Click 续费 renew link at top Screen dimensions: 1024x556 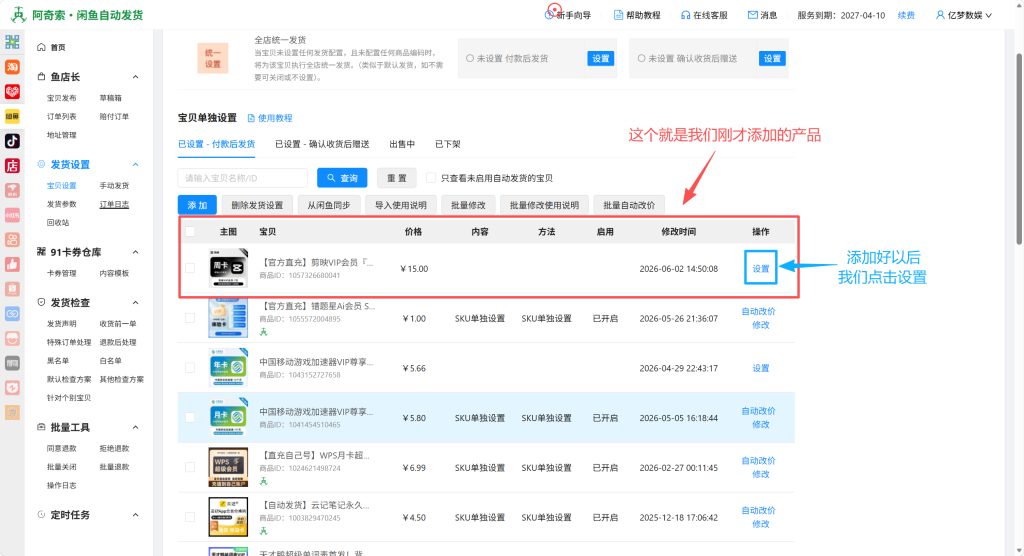(906, 15)
